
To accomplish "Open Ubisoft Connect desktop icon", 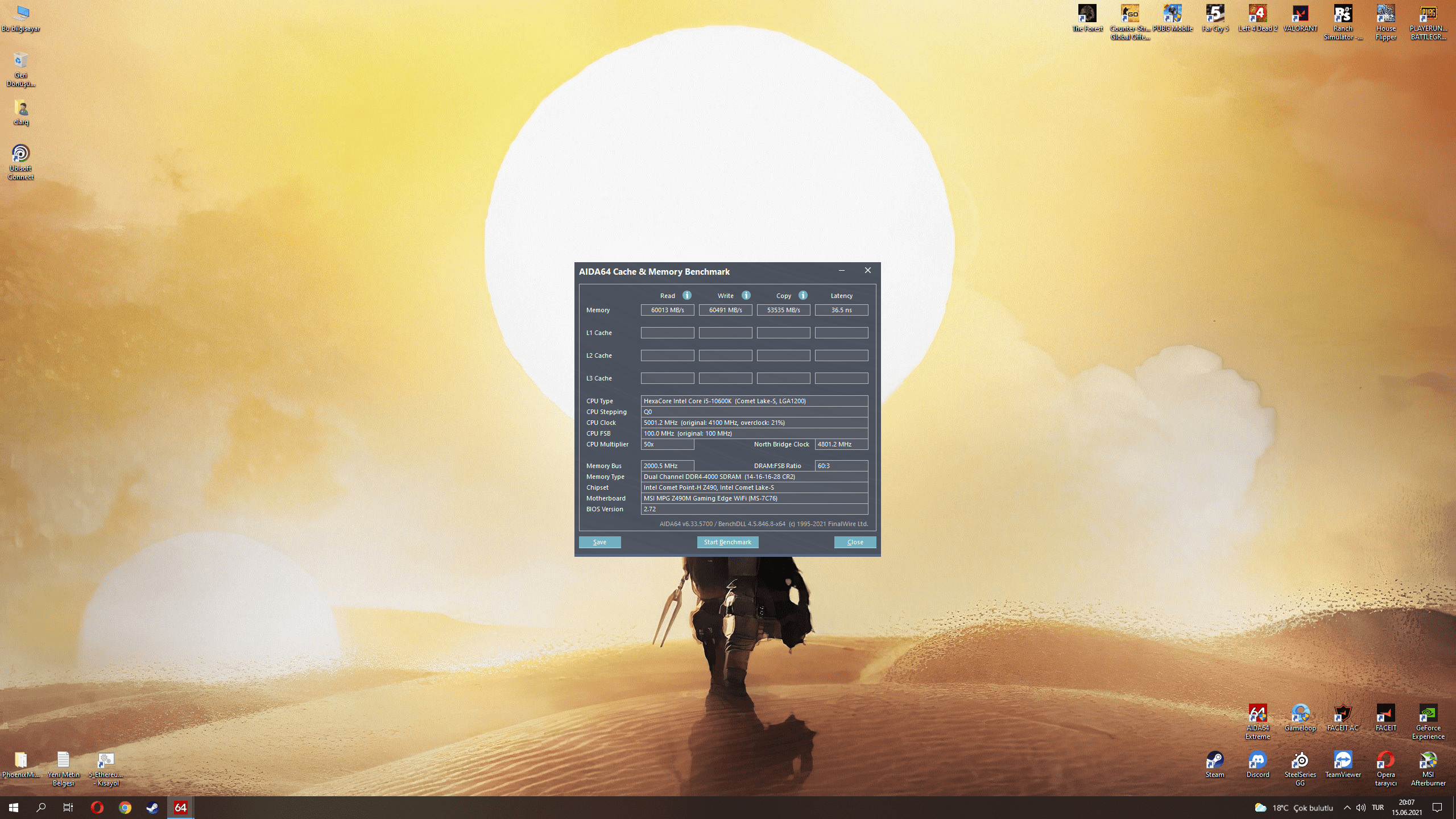I will [x=21, y=162].
